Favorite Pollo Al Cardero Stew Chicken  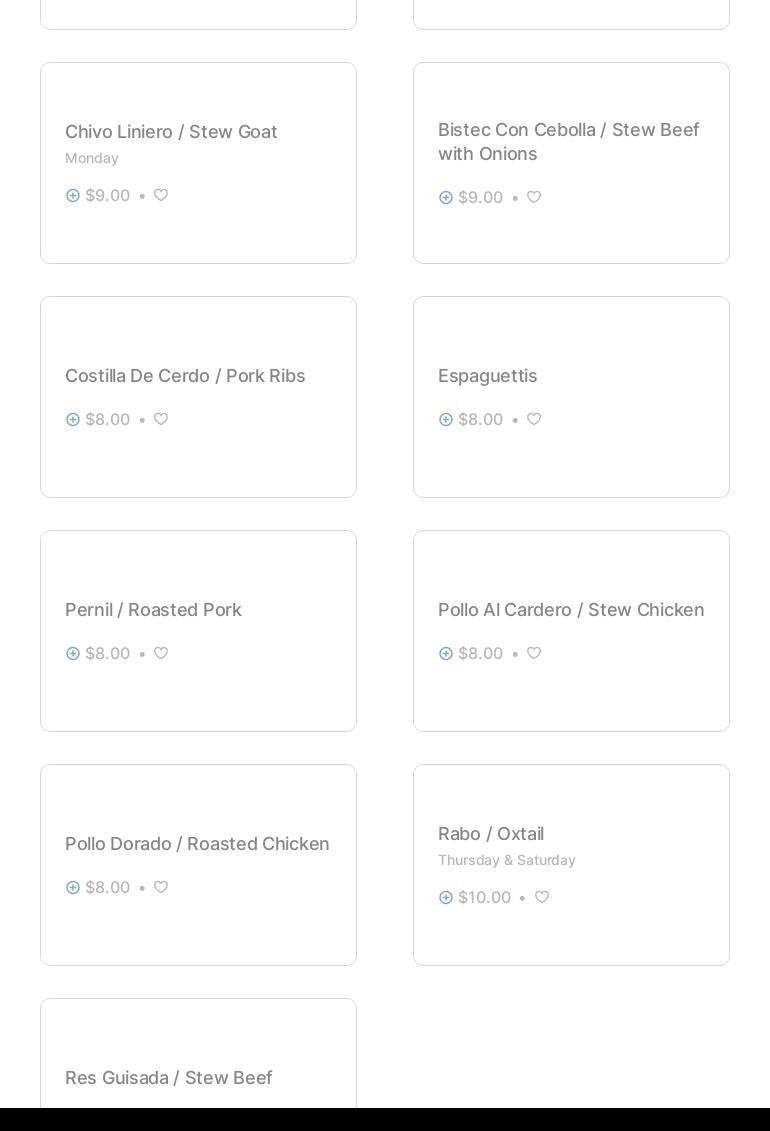coord(534,653)
